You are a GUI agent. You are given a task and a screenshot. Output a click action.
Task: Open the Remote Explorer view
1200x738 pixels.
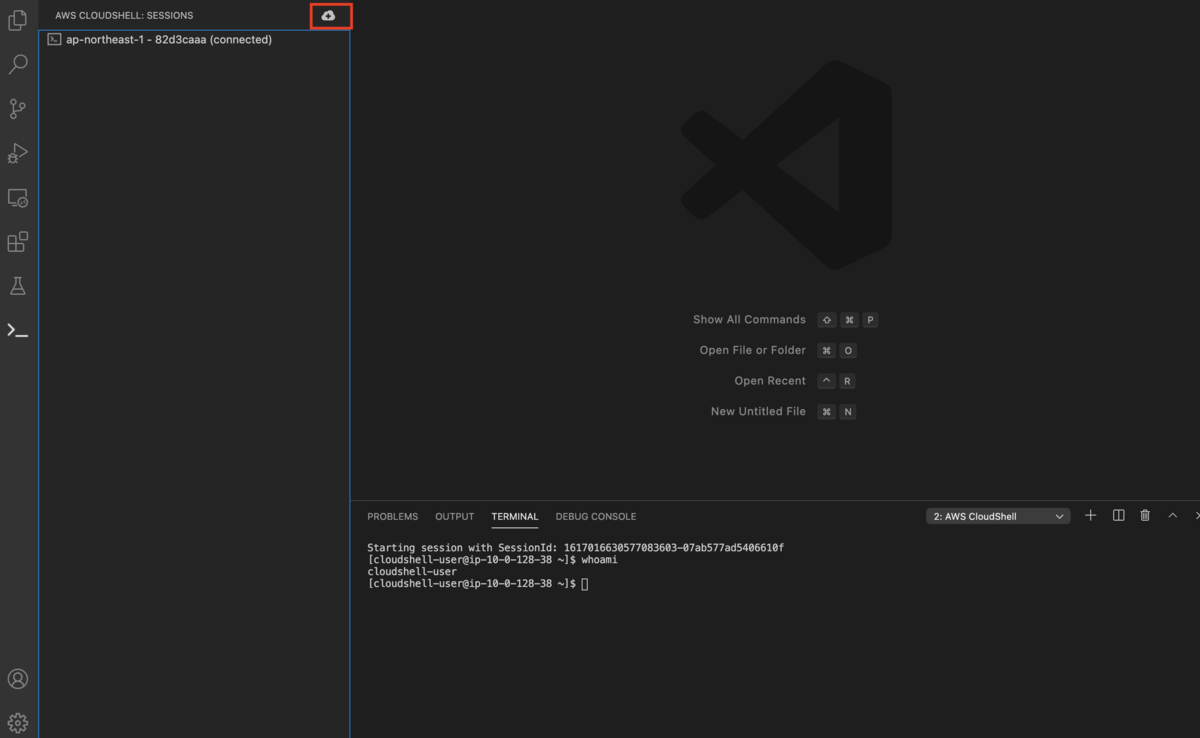tap(17, 198)
